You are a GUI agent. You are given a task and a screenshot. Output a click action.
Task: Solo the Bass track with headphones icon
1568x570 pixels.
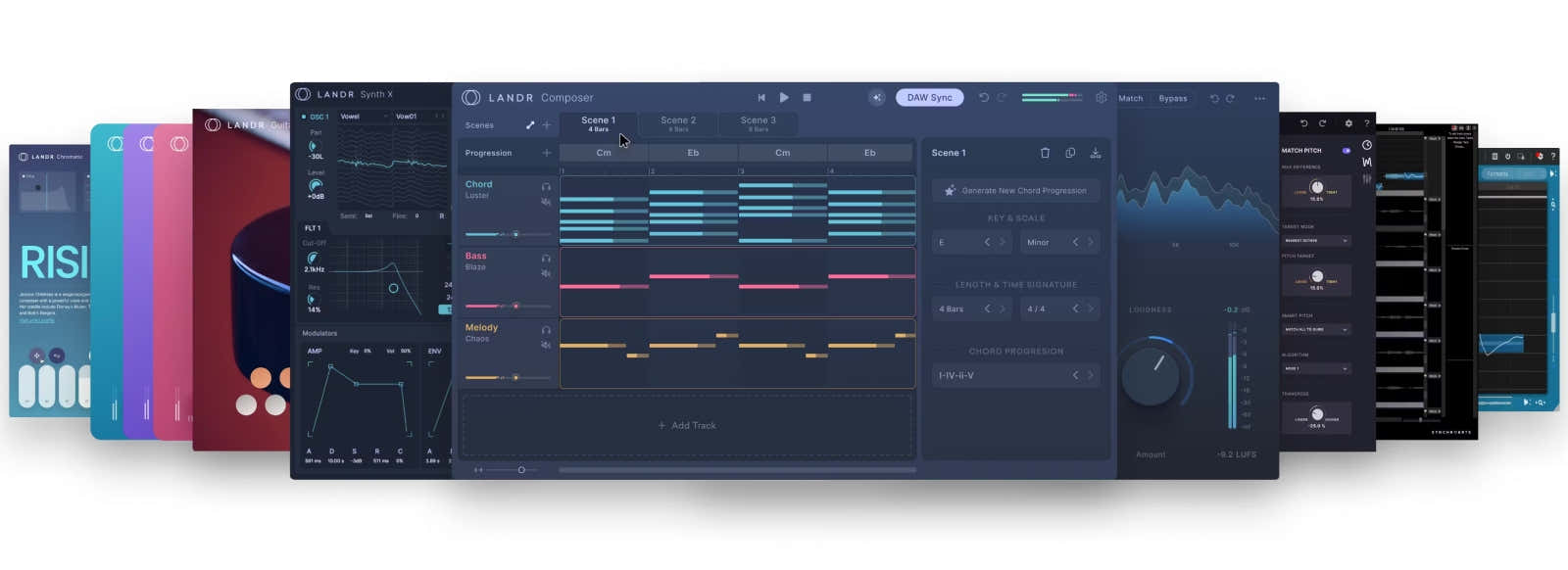(546, 259)
